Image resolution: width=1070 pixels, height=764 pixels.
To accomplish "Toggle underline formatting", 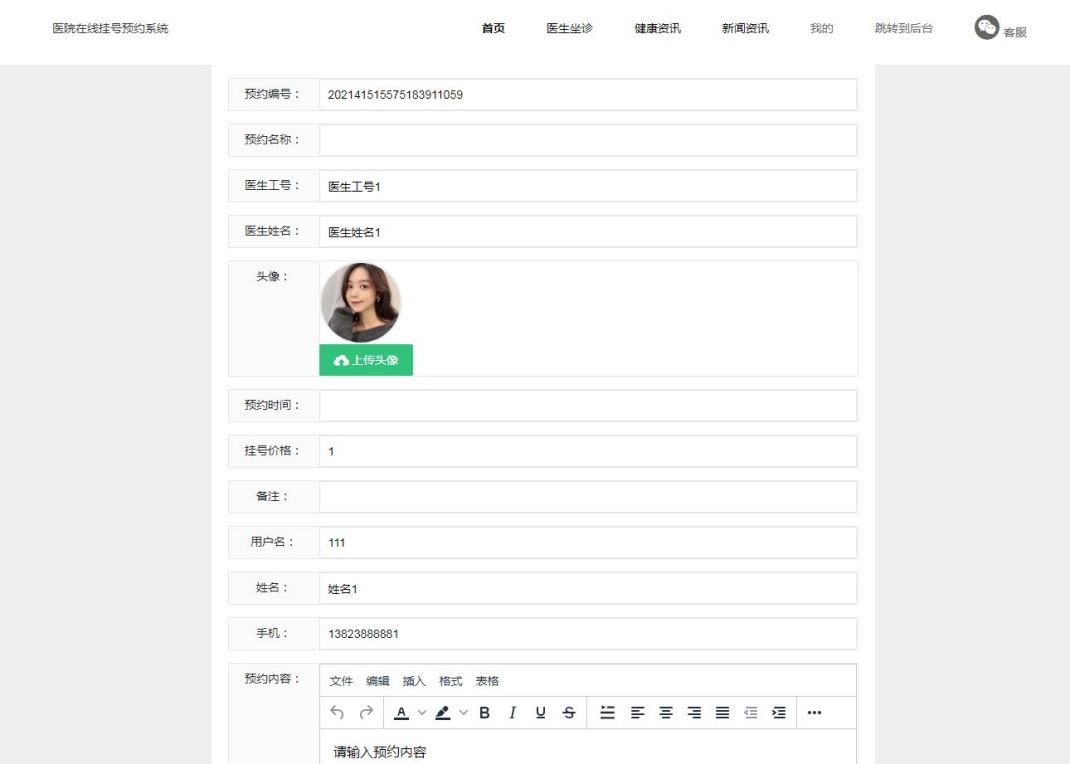I will click(540, 712).
